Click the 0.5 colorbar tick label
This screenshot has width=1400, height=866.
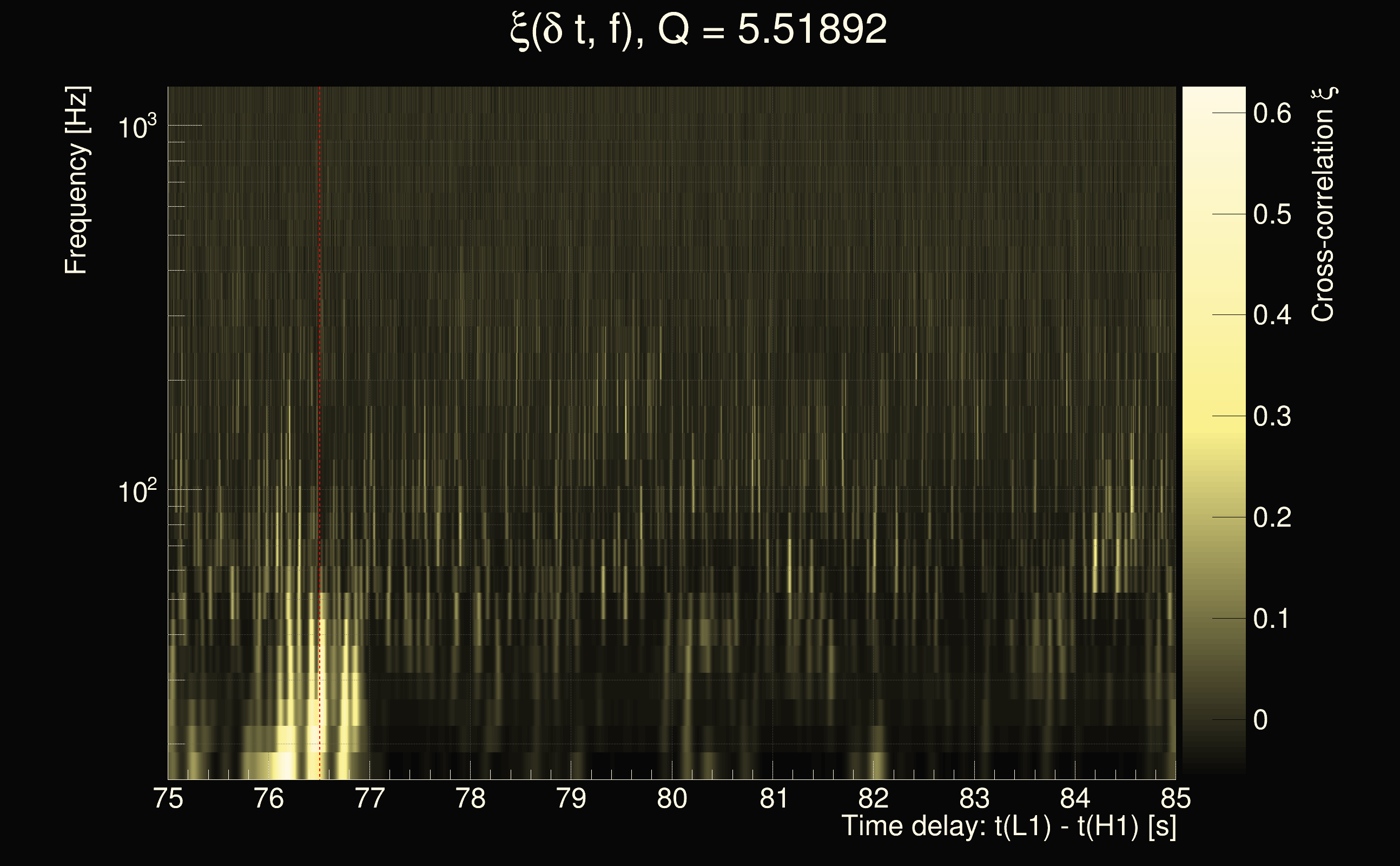(1272, 215)
